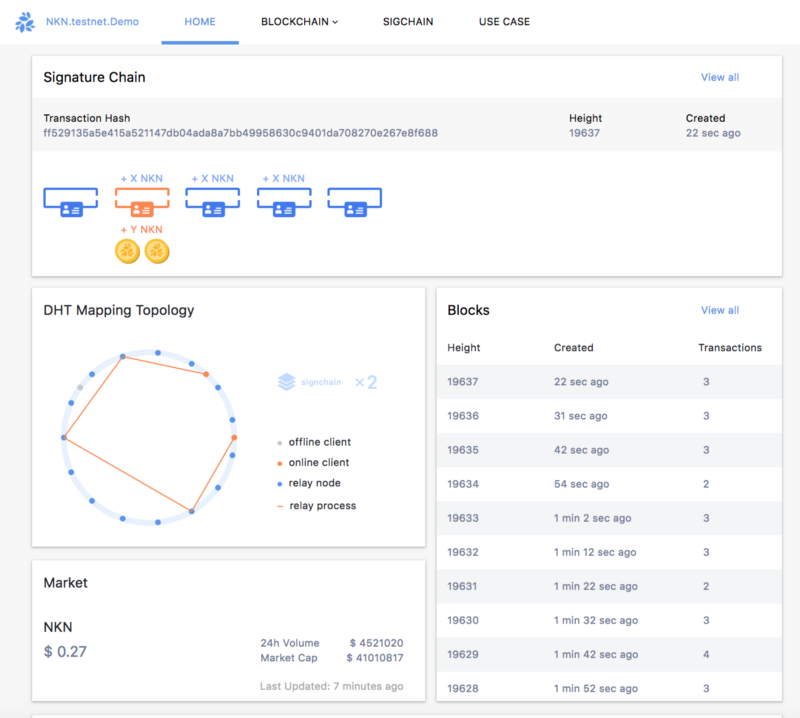This screenshot has height=718, width=800.
Task: Click NKN price $ 0.27
Action: coord(65,652)
